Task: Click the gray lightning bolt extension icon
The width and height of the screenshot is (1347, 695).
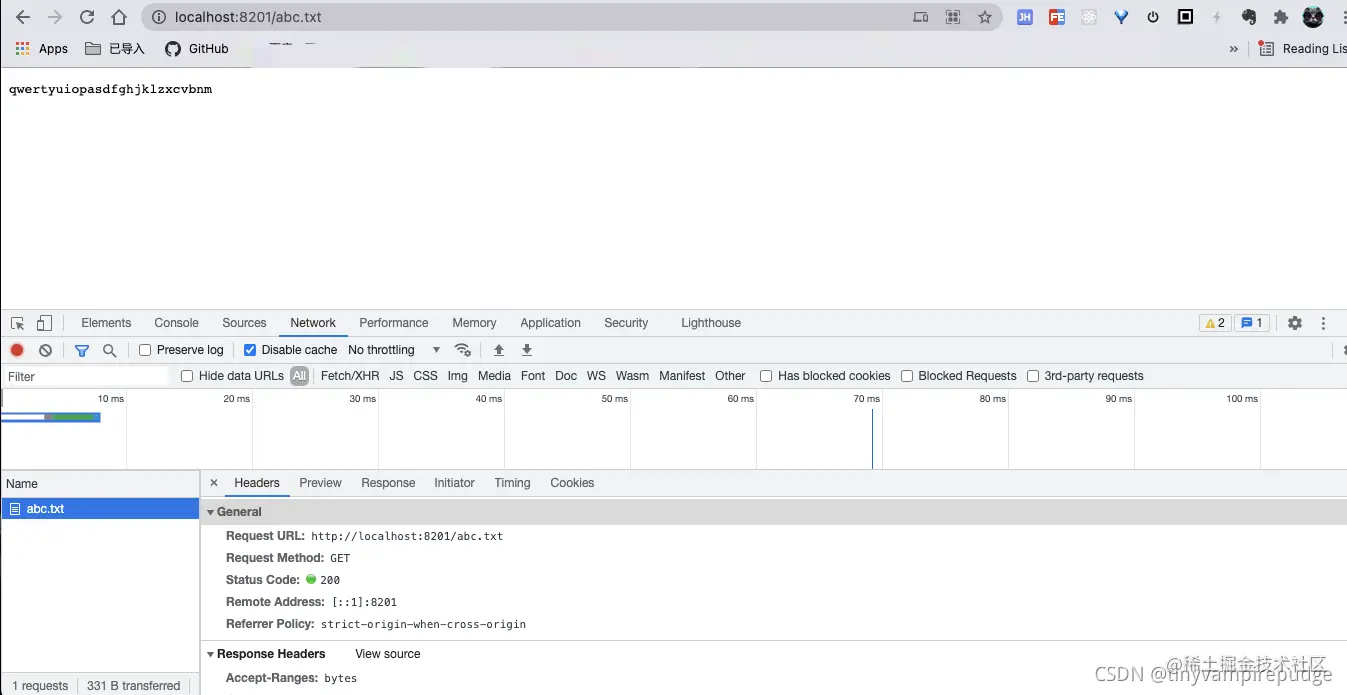Action: (1217, 17)
